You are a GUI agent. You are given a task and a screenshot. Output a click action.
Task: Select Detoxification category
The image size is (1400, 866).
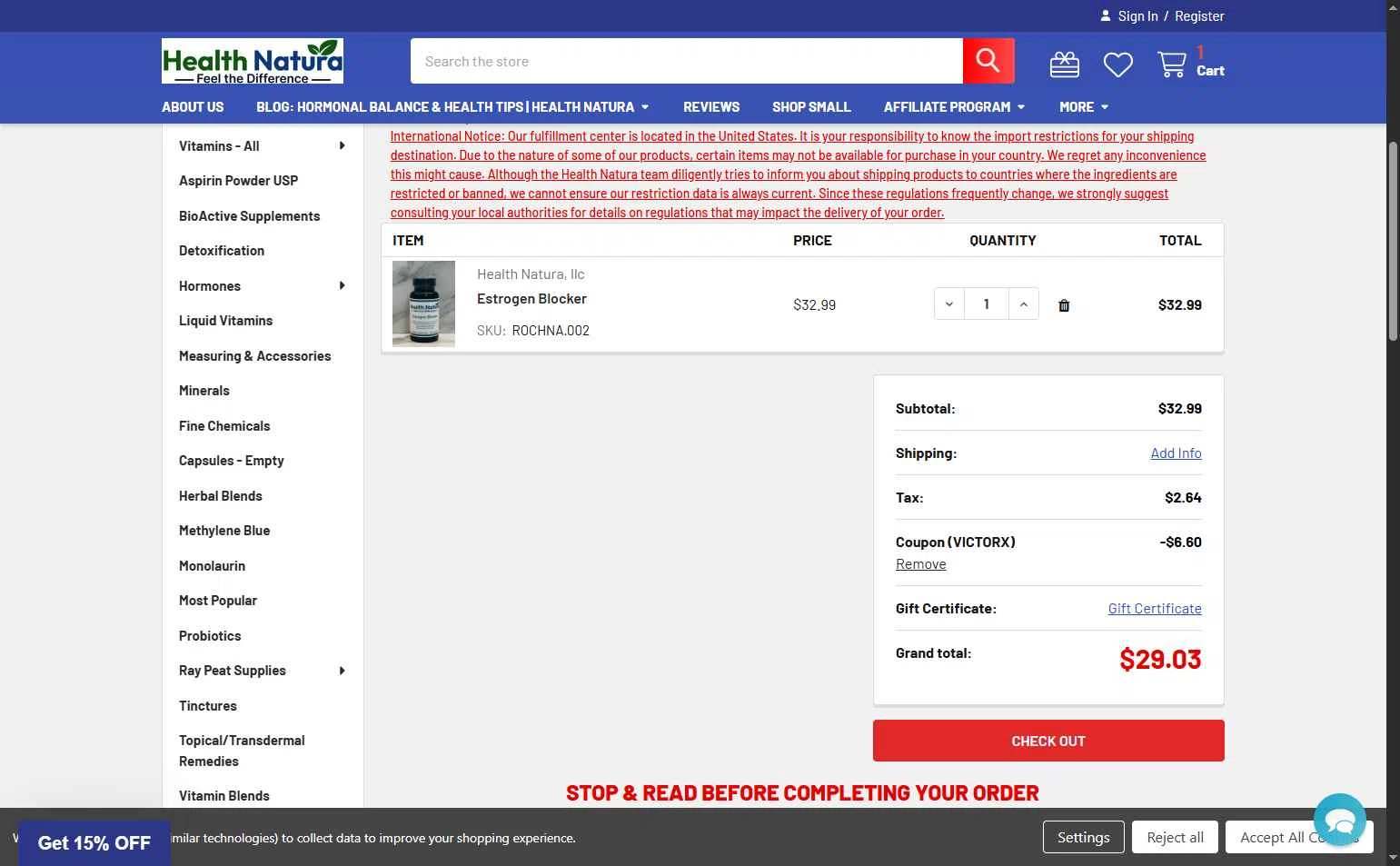coord(222,250)
